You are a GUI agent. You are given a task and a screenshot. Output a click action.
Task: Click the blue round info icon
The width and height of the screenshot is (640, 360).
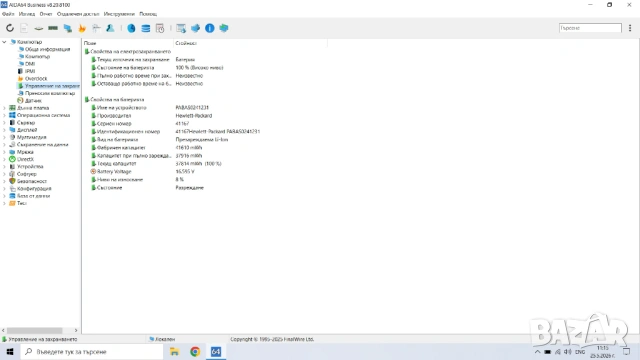[x=210, y=28]
